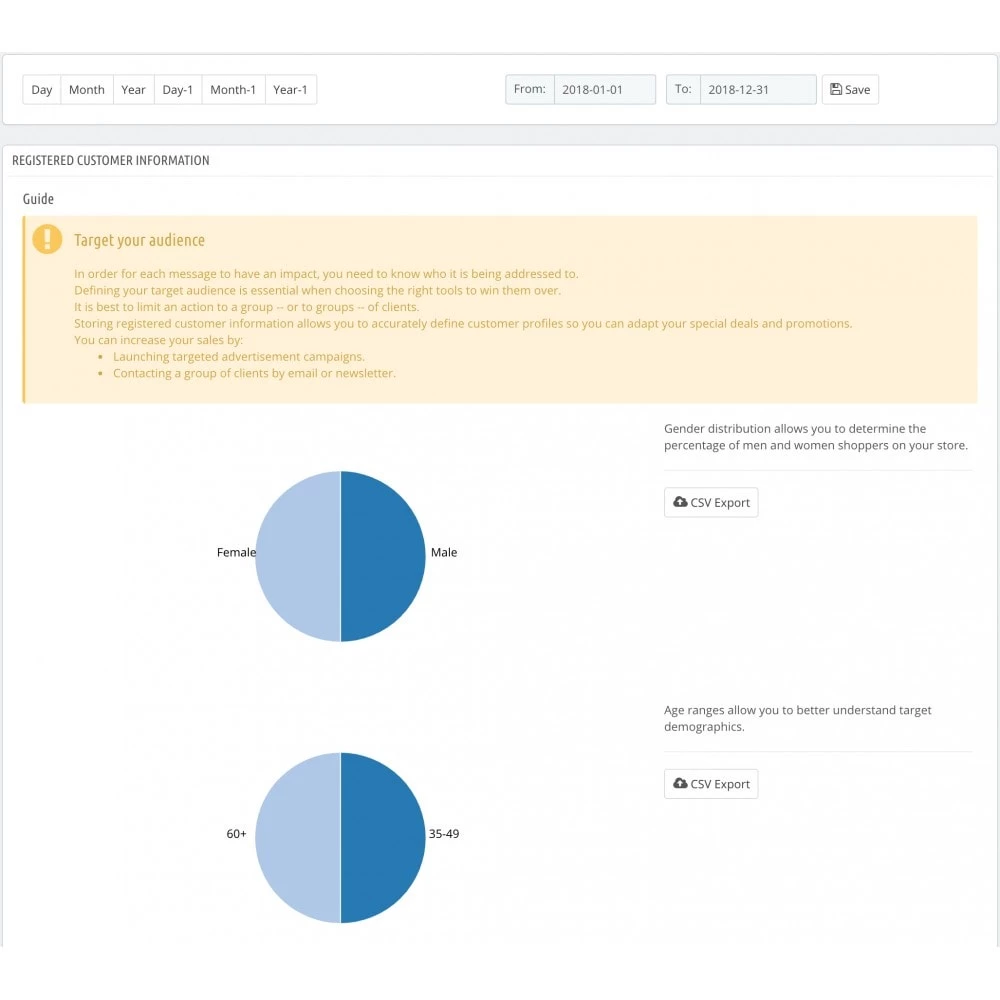
Task: Click the 35-49 slice of age pie
Action: (383, 837)
